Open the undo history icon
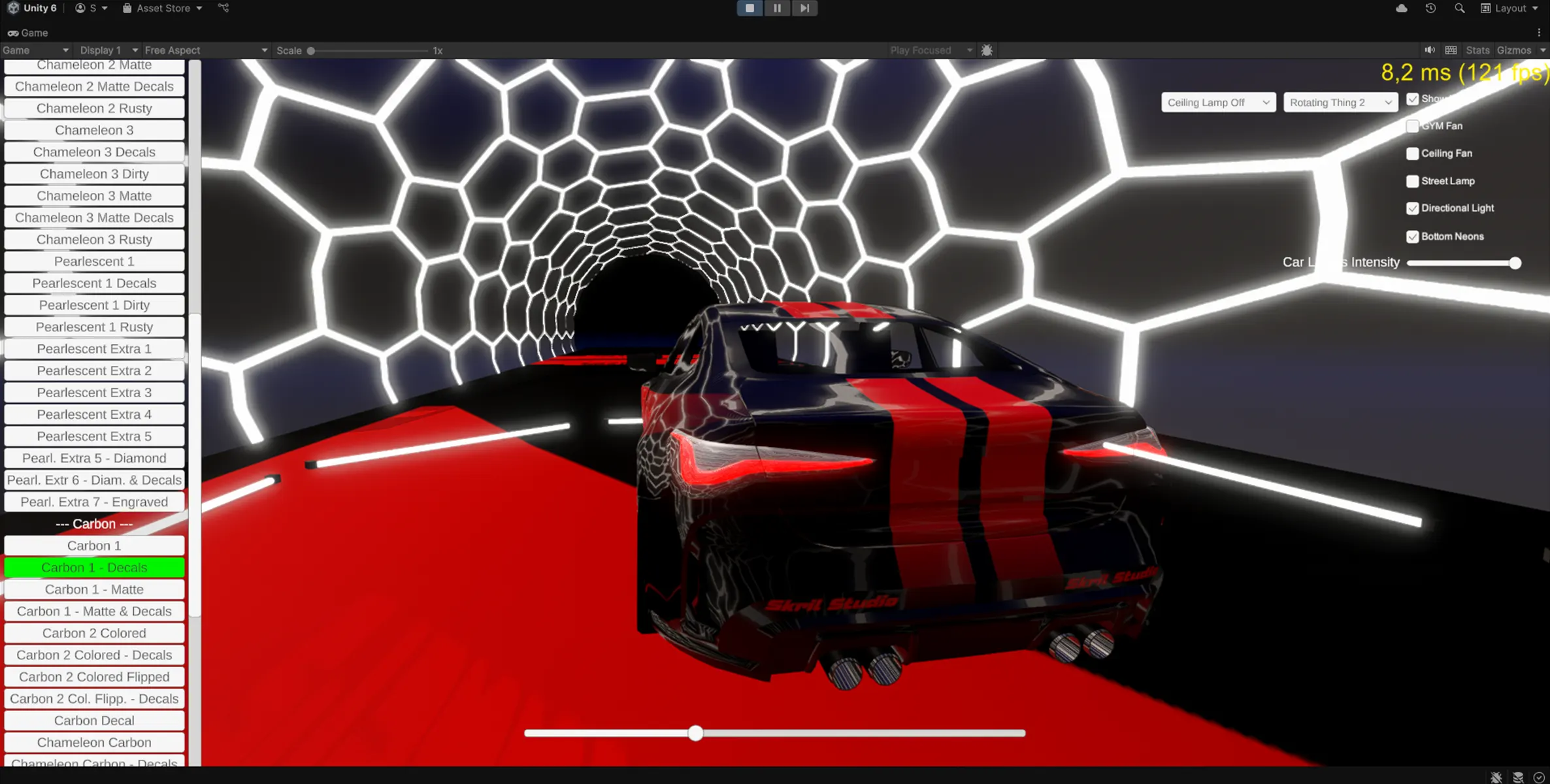 (1430, 8)
